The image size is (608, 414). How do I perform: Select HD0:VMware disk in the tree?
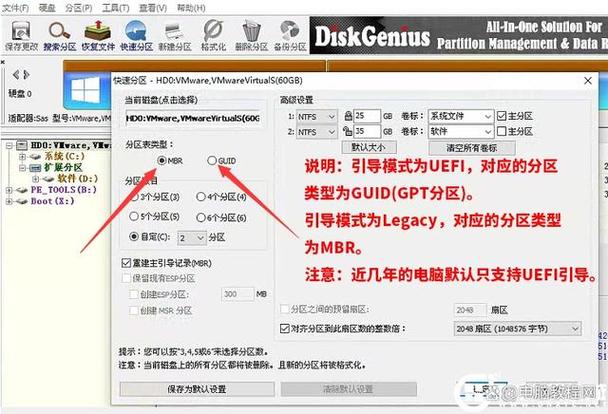coord(71,146)
